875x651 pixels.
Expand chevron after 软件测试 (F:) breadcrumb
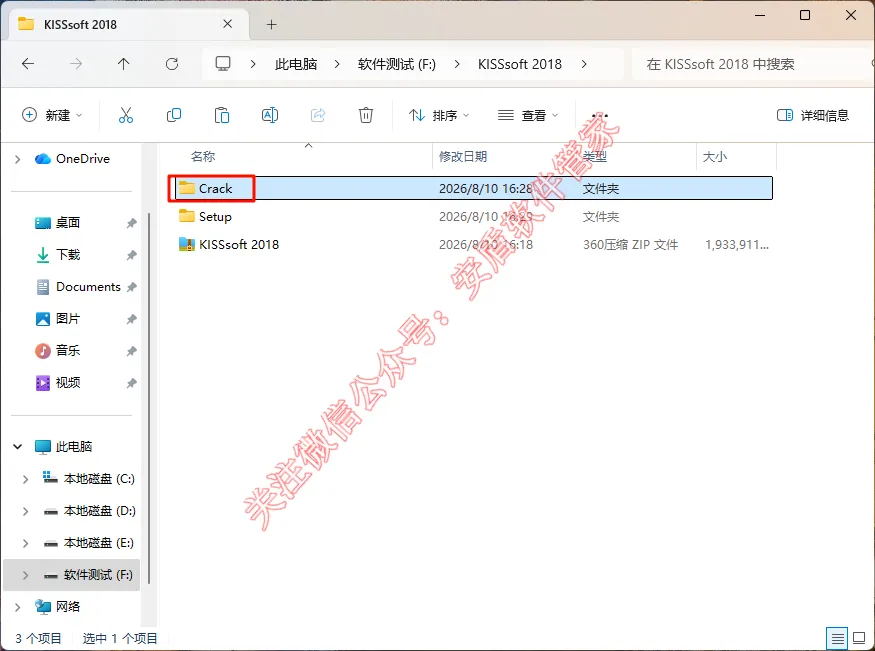point(457,64)
